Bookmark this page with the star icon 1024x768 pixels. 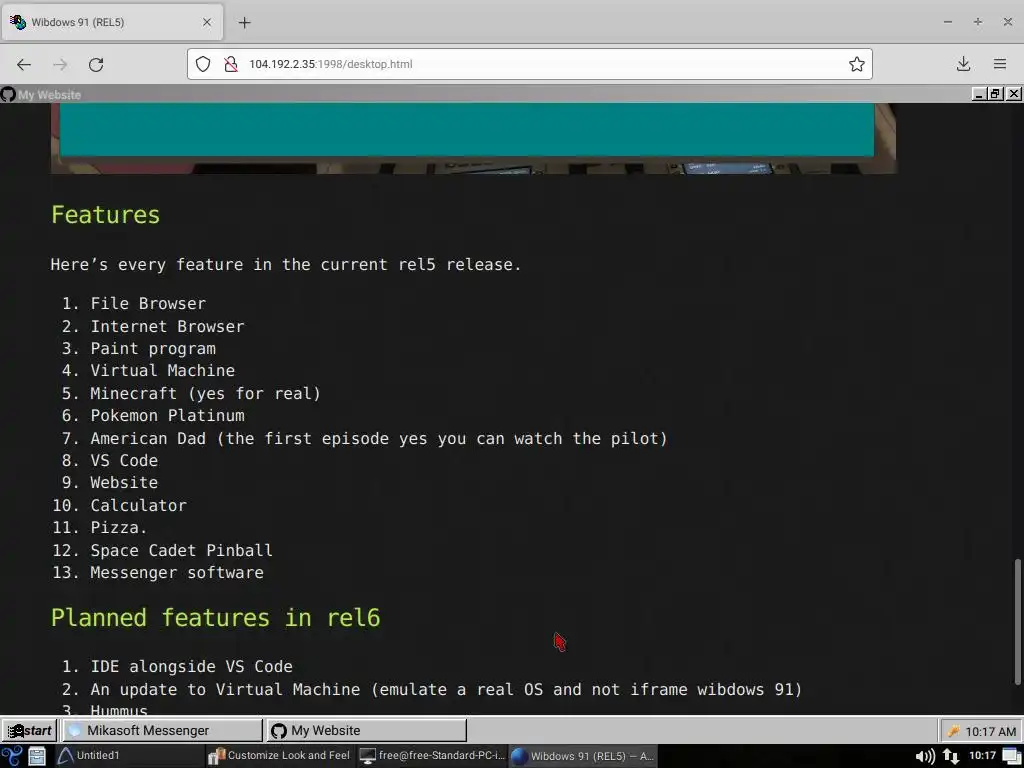(857, 64)
